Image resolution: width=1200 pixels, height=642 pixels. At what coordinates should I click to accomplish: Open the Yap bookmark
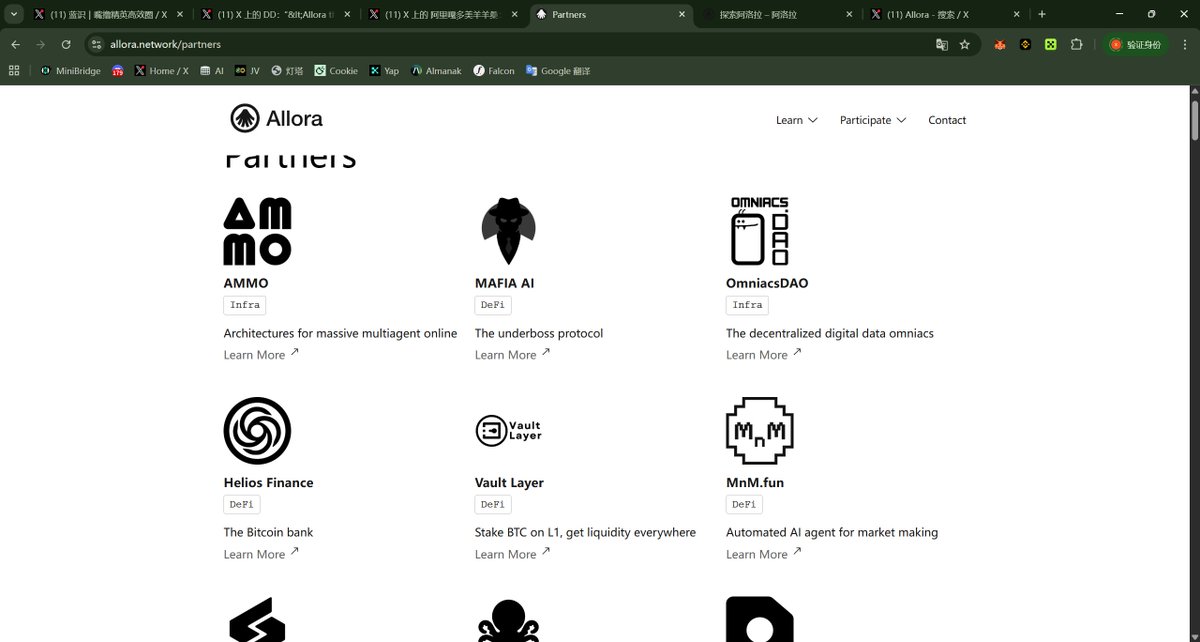384,71
